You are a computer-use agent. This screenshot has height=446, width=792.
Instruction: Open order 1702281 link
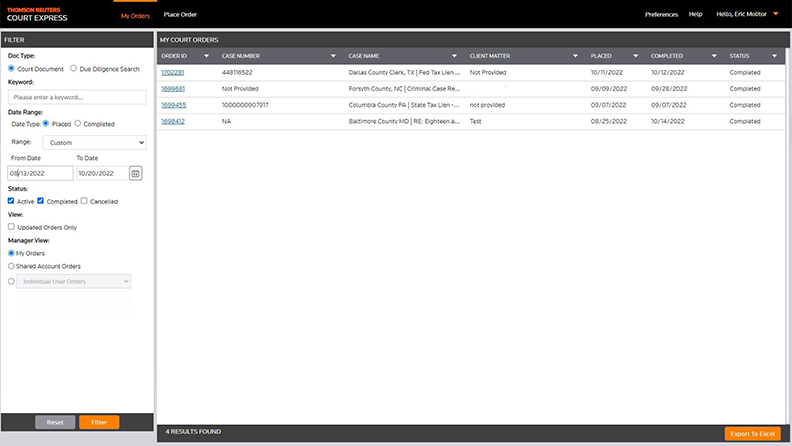pos(173,73)
